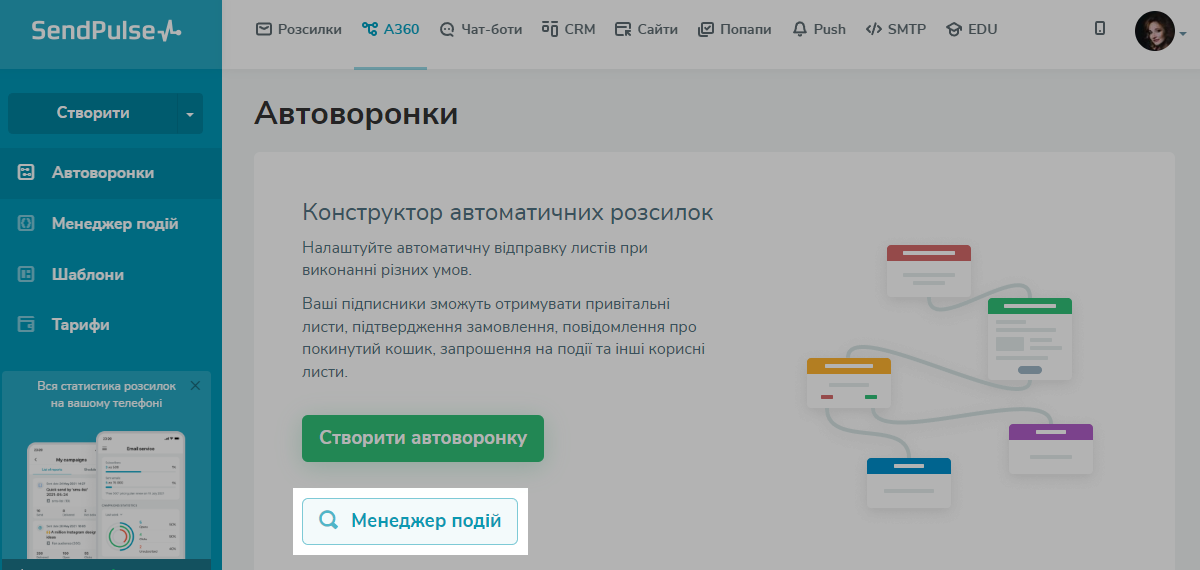This screenshot has height=570, width=1200.
Task: Click the Автоворонки page title
Action: click(x=356, y=113)
